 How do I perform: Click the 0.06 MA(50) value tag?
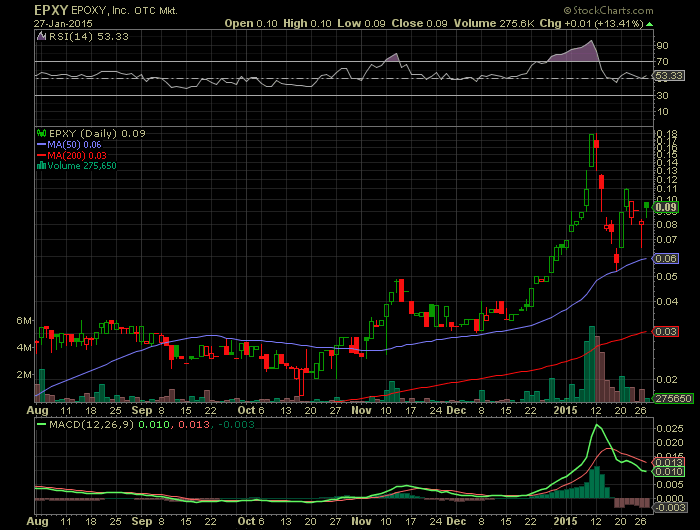pos(666,258)
